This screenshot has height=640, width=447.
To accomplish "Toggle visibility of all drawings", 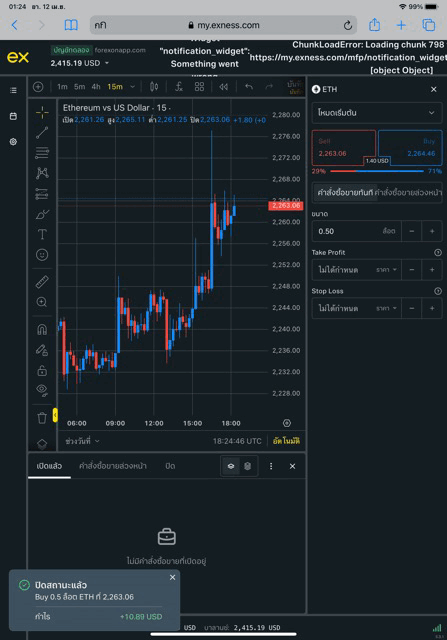I will coord(42,391).
